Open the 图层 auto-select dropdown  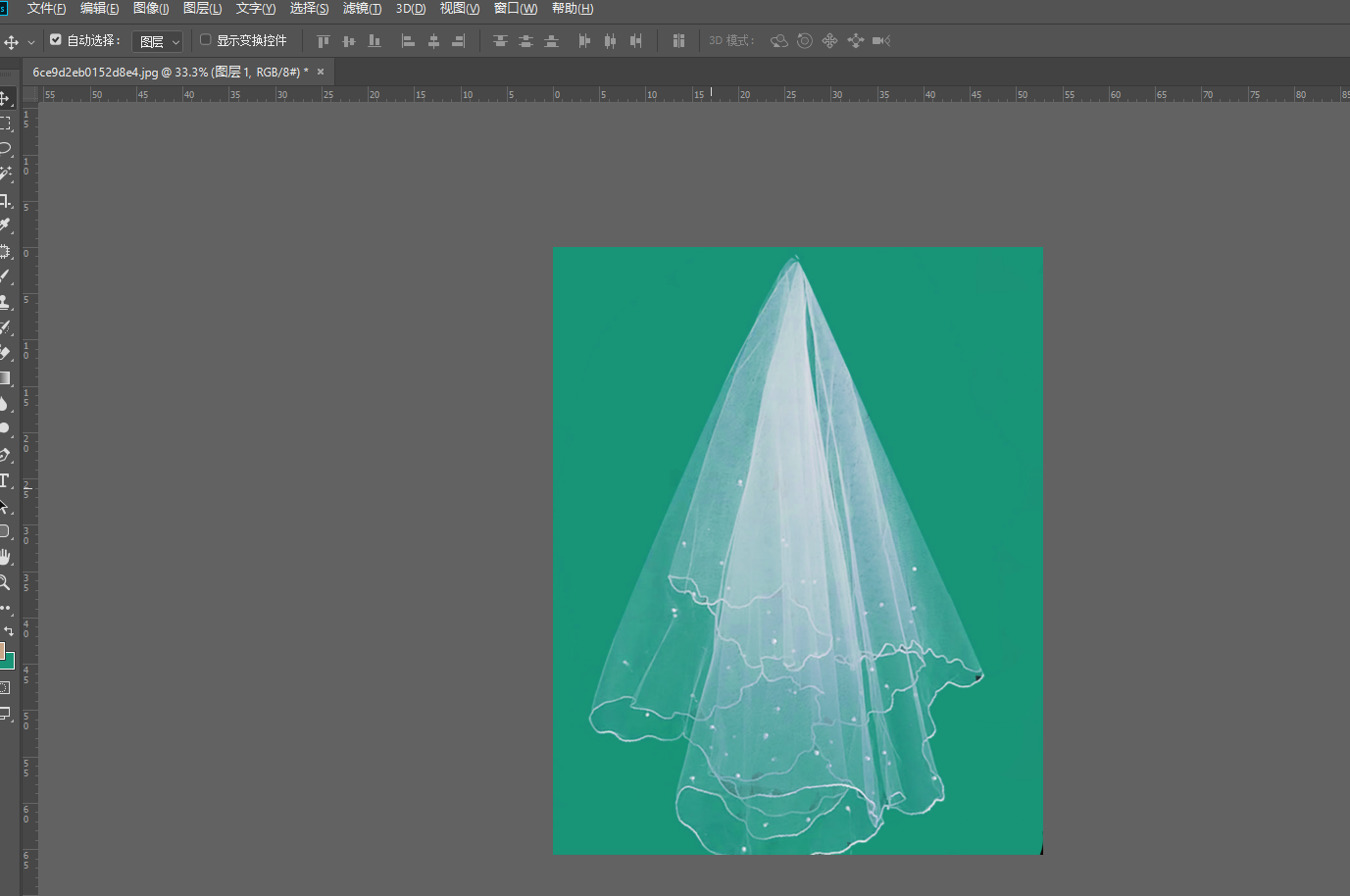point(158,42)
